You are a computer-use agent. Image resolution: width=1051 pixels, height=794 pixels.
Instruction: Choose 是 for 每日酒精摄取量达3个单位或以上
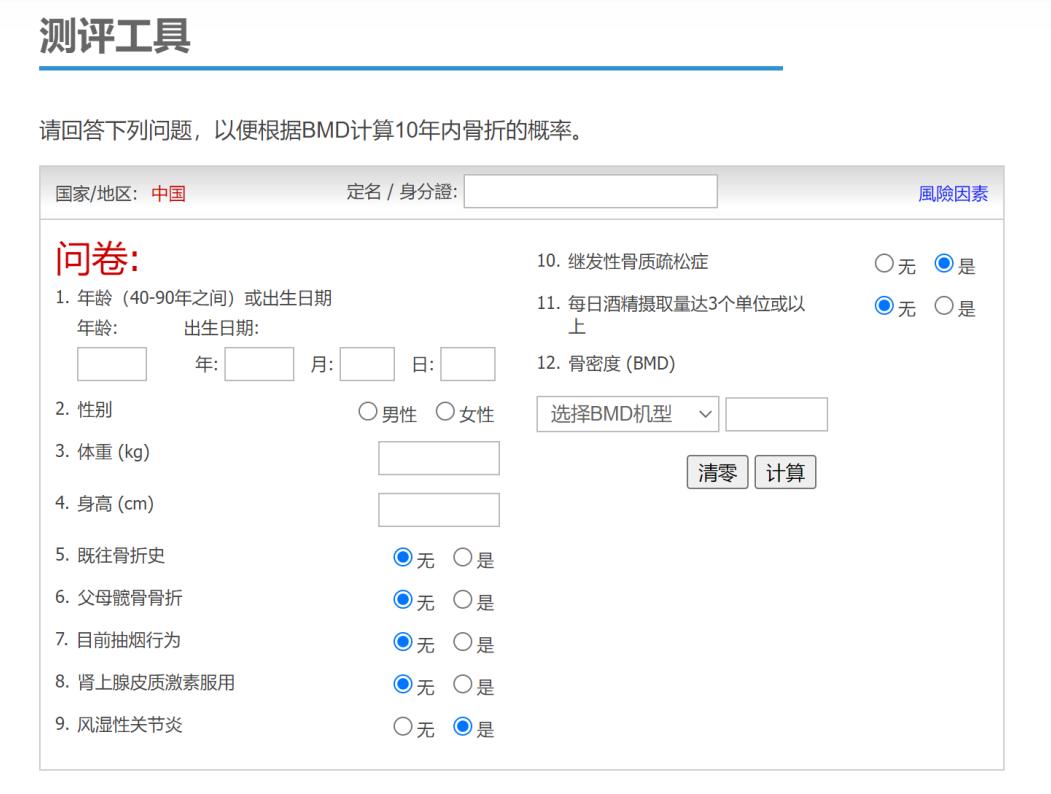click(943, 307)
